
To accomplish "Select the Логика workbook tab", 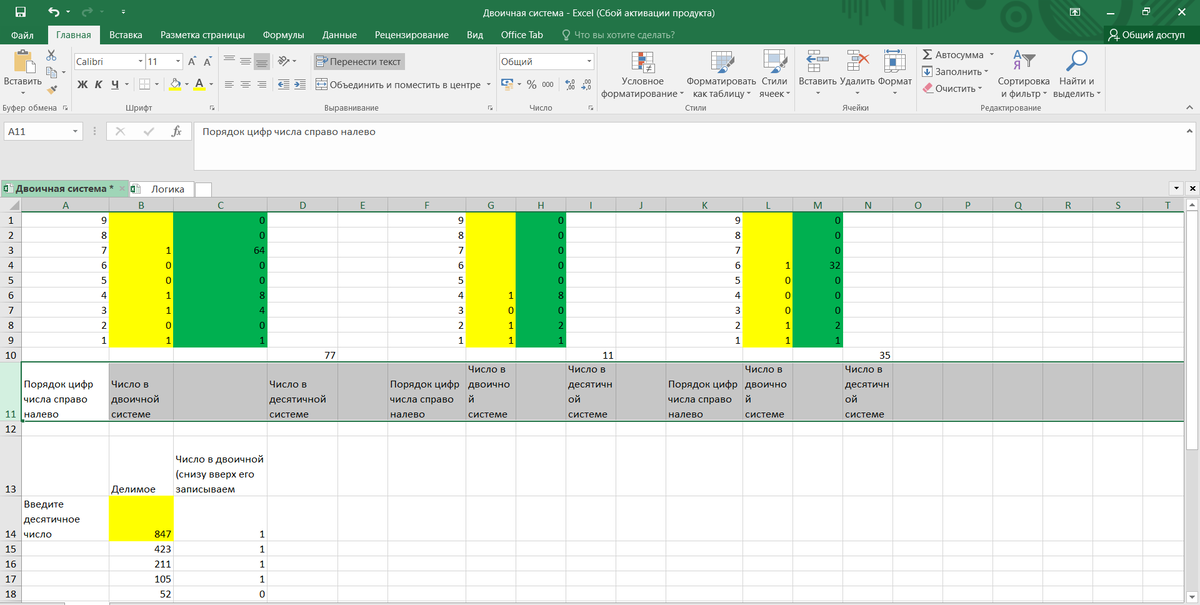I will (x=165, y=188).
